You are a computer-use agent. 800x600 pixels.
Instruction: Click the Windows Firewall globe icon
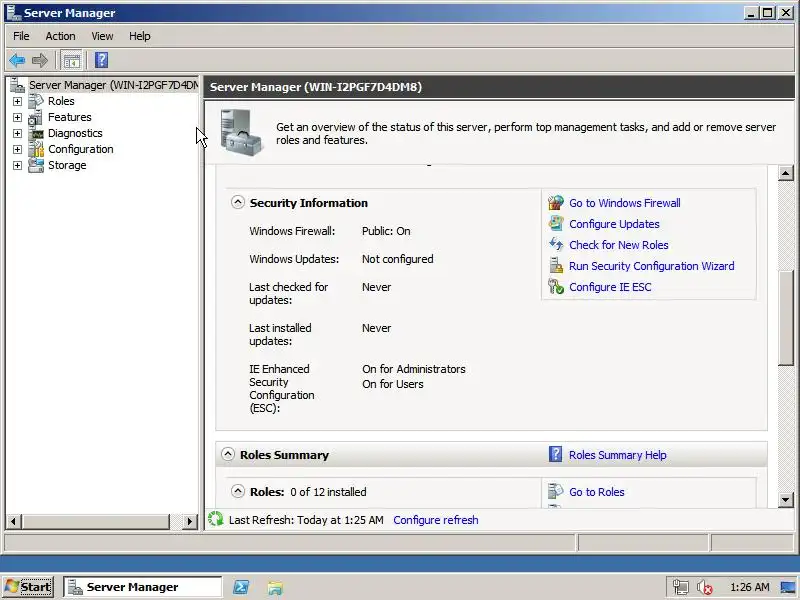point(556,203)
